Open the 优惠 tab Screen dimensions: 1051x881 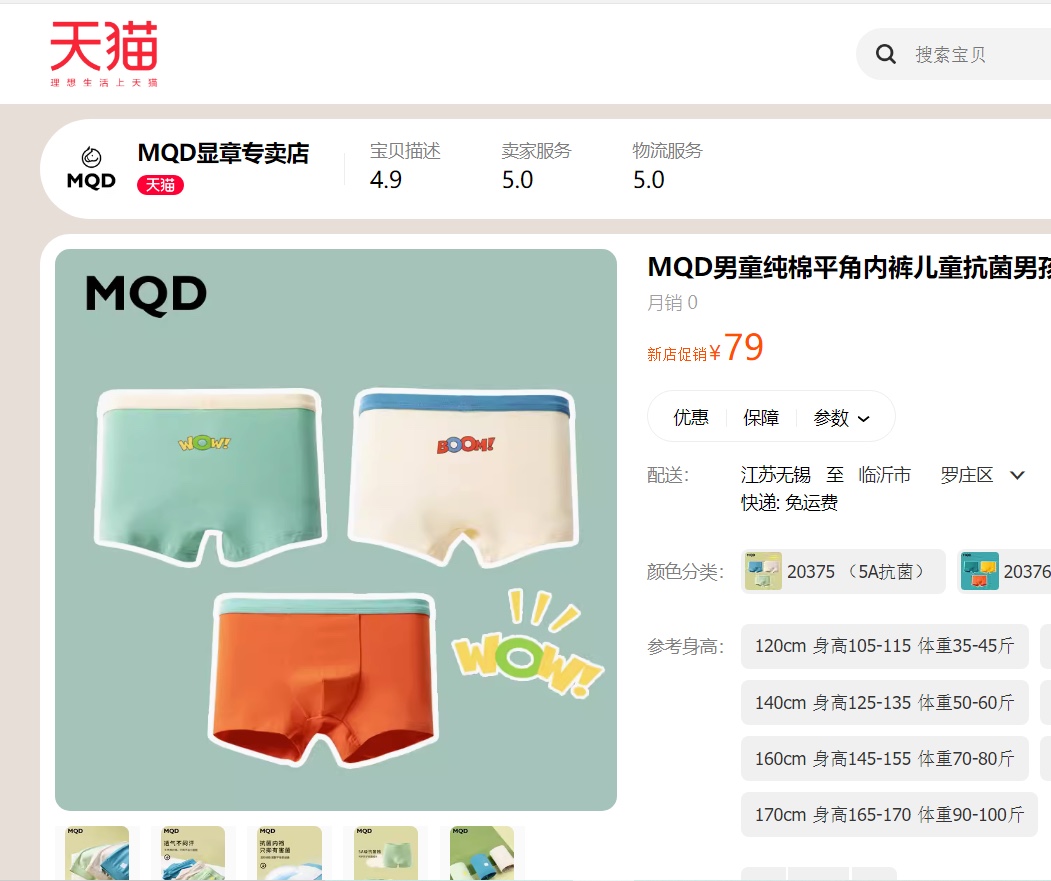click(690, 418)
